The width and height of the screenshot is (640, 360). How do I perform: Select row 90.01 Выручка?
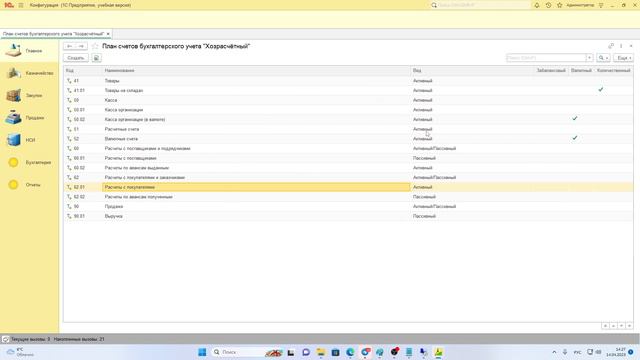pos(348,216)
